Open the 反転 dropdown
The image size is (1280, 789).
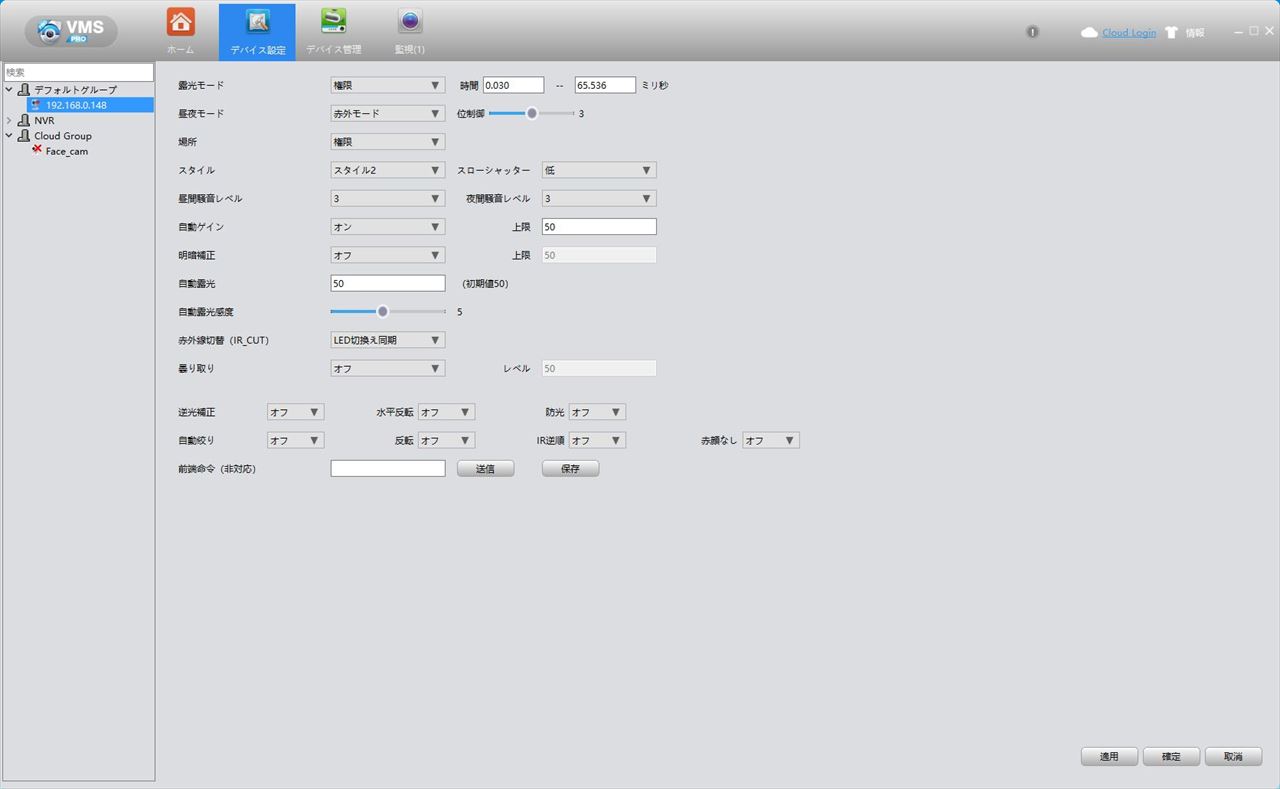[446, 440]
